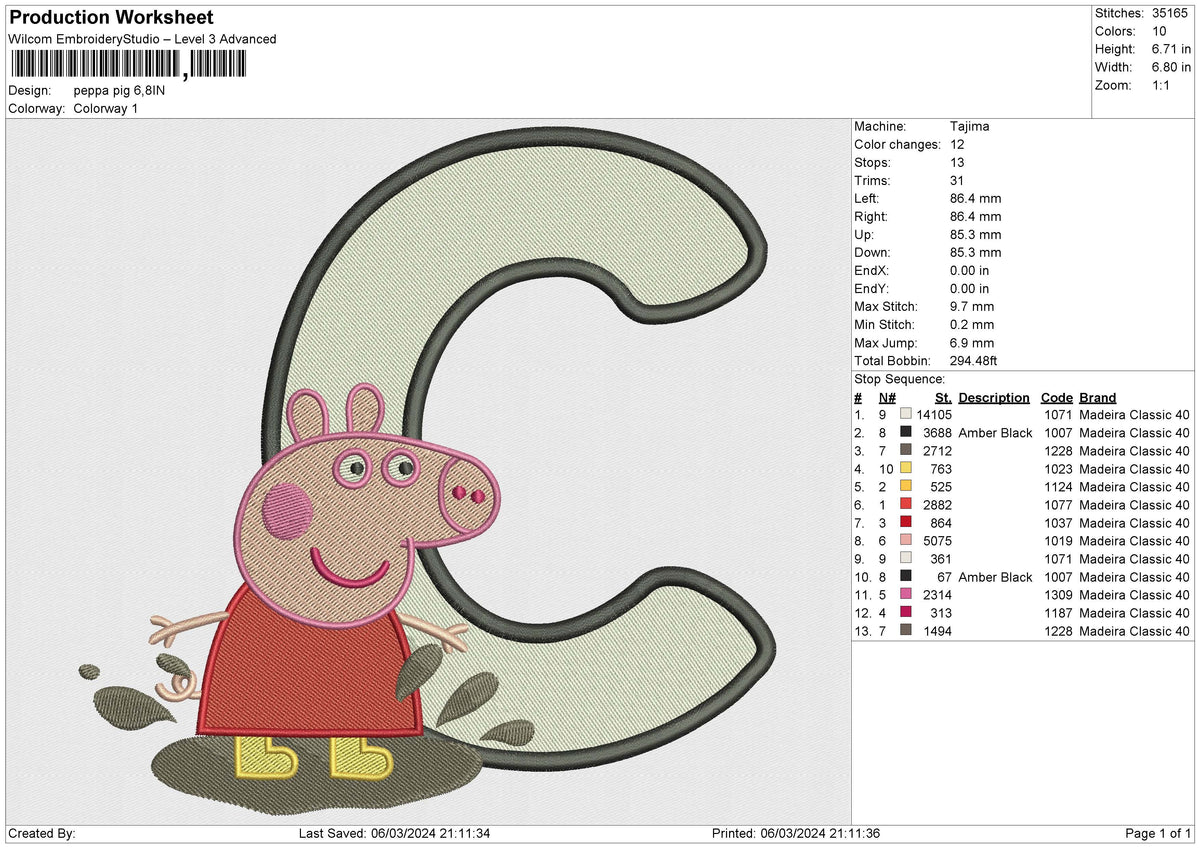Click the stitch count '1494' in stop 13
The width and height of the screenshot is (1200, 848).
(x=938, y=630)
